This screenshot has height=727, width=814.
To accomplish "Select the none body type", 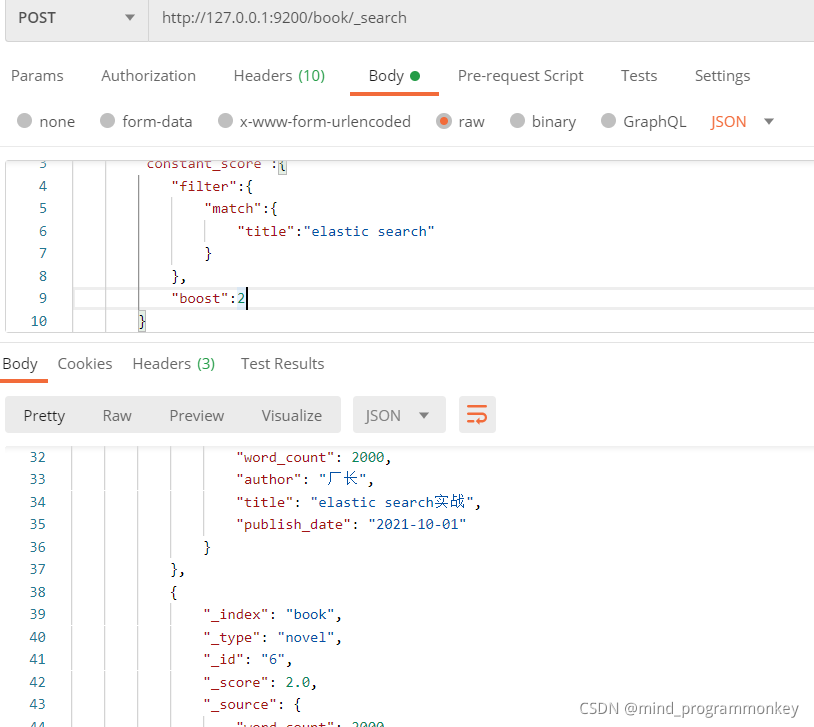I will pos(46,122).
